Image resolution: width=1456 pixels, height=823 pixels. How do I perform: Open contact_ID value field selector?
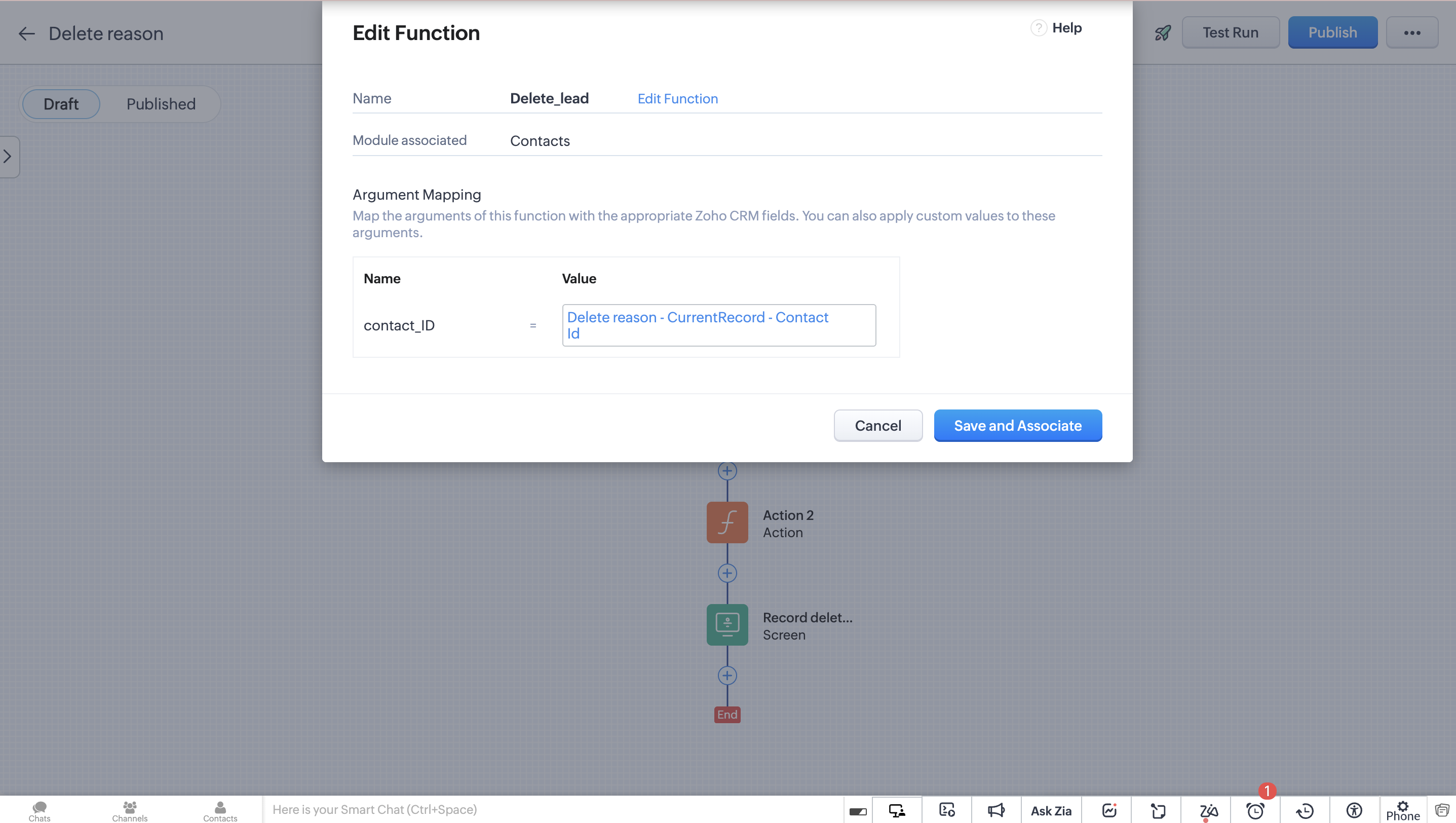pyautogui.click(x=718, y=325)
